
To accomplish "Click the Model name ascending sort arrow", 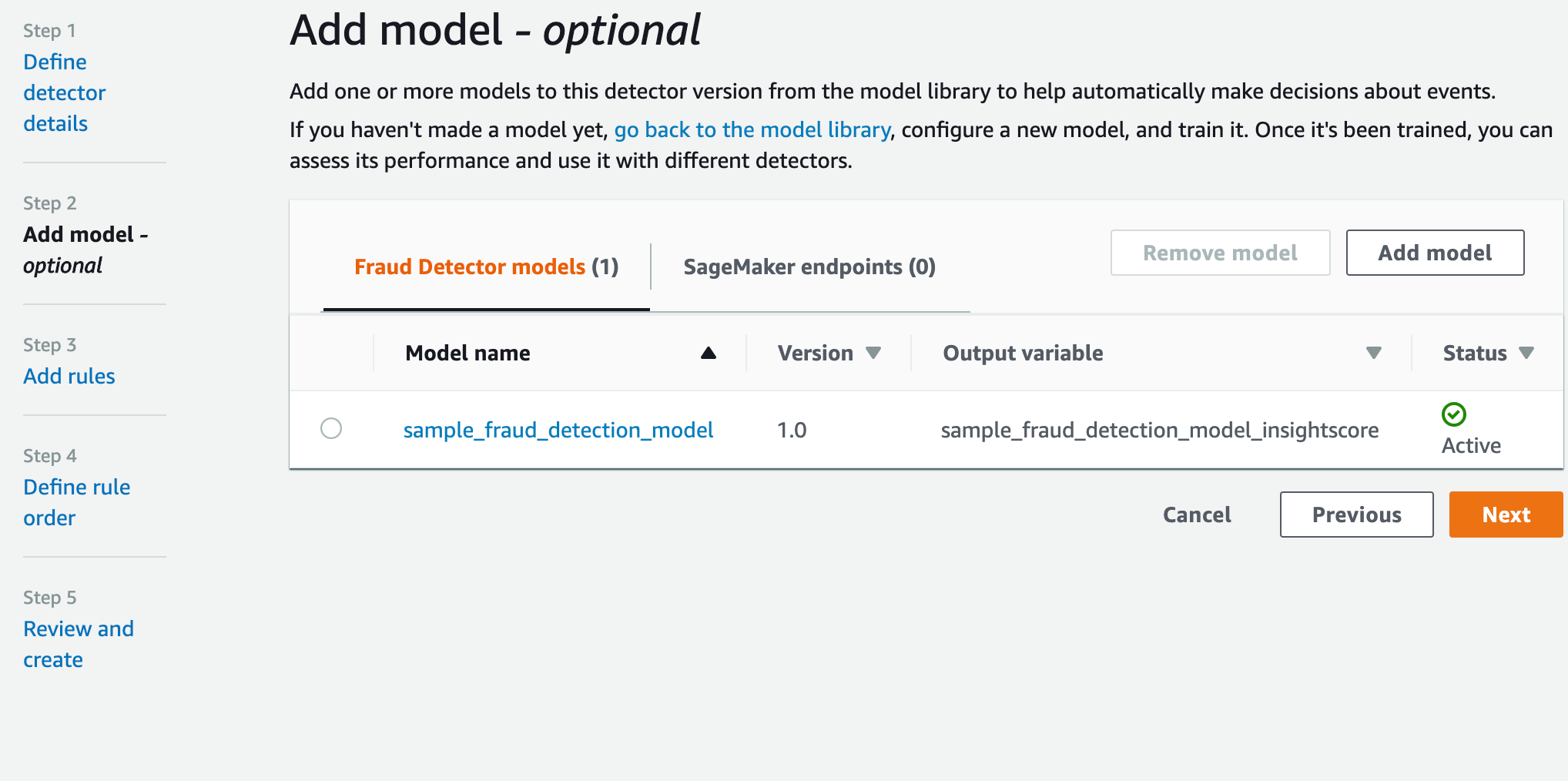I will (709, 353).
